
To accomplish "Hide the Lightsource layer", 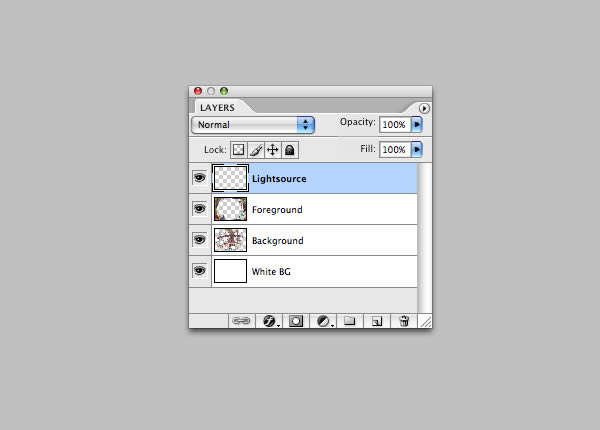I will point(199,178).
